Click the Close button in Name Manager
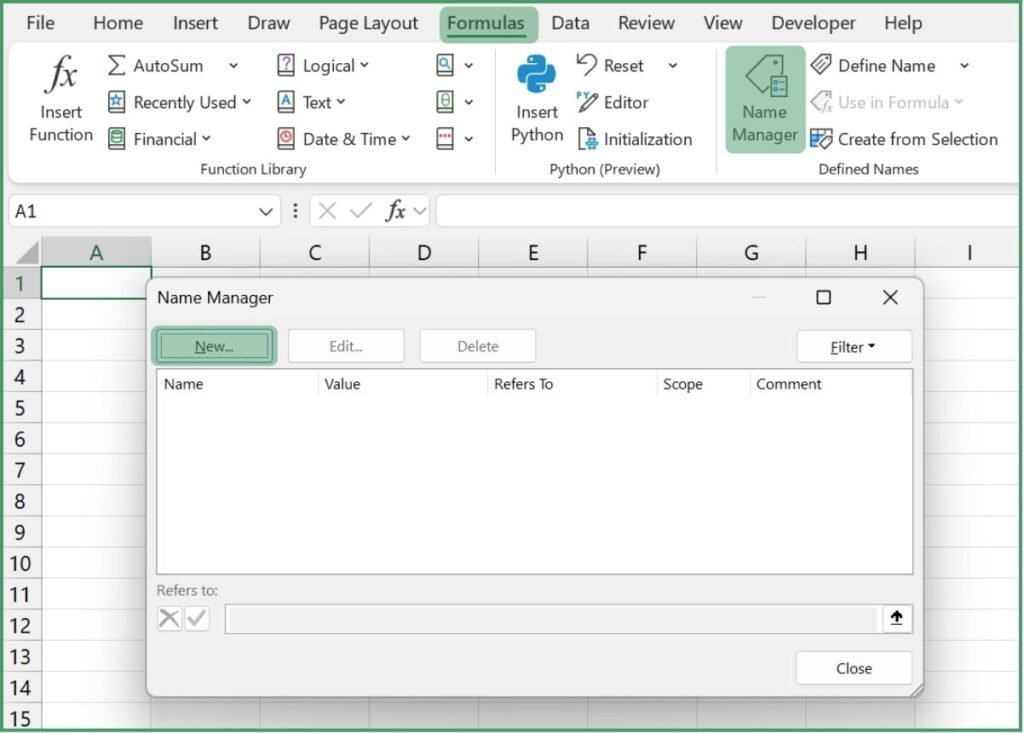 tap(854, 668)
